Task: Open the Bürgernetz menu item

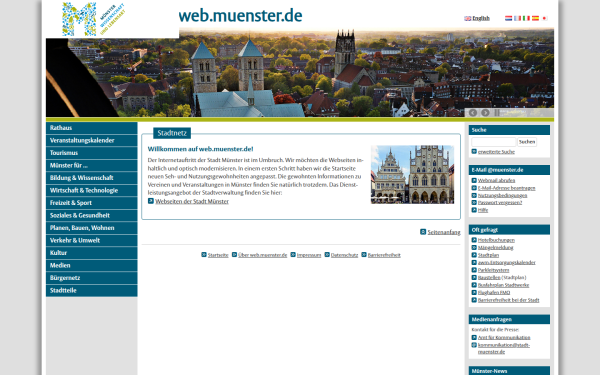Action: pyautogui.click(x=91, y=278)
